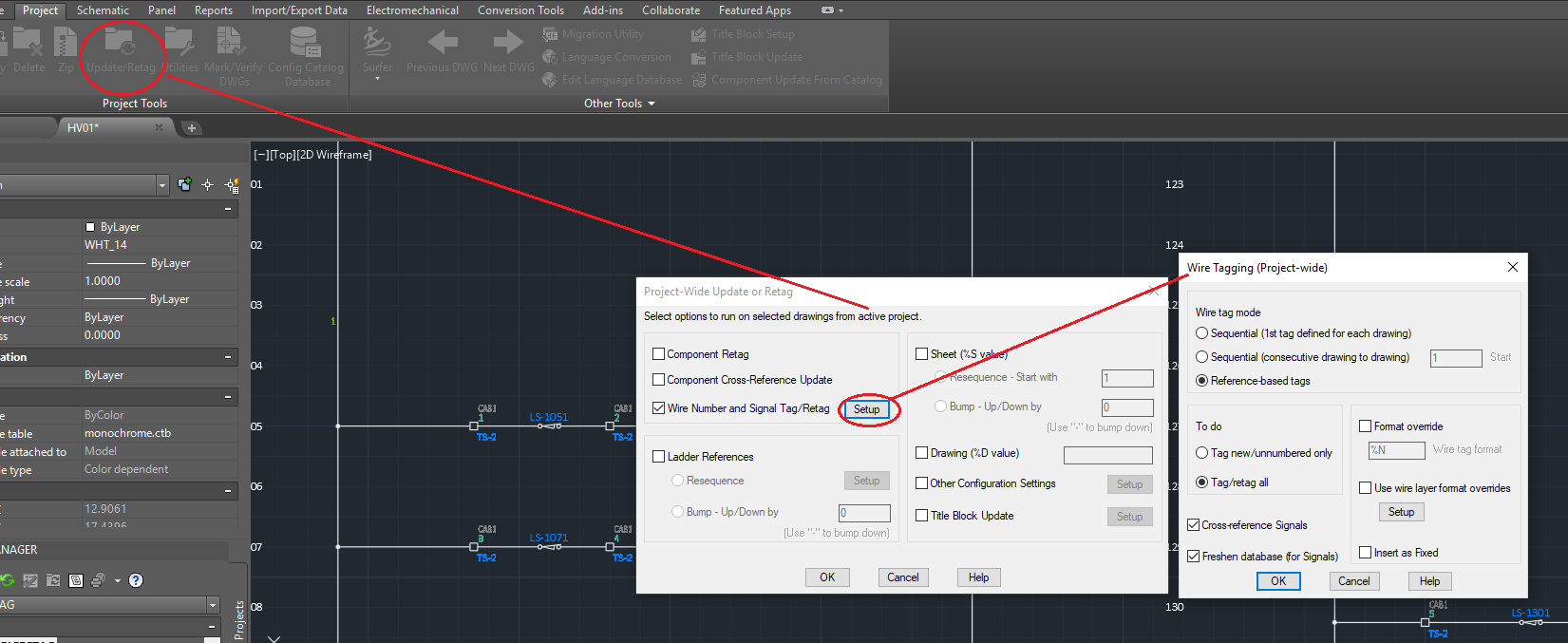This screenshot has height=643, width=1568.
Task: Uncheck Cross-reference Signals
Action: pos(1193,525)
